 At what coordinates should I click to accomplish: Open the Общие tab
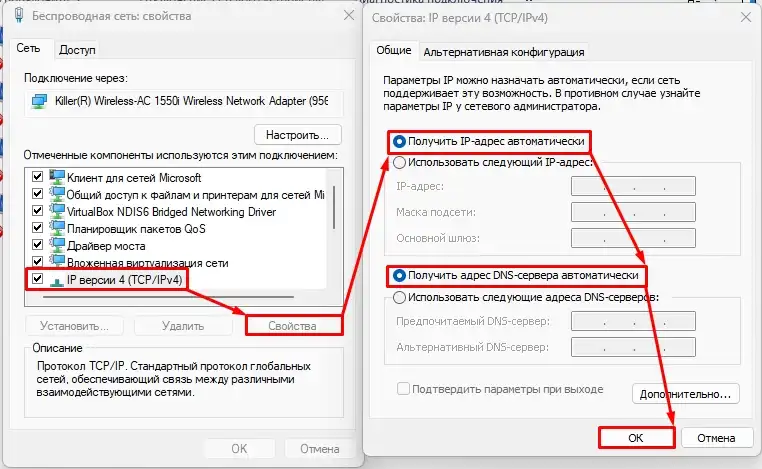point(394,50)
